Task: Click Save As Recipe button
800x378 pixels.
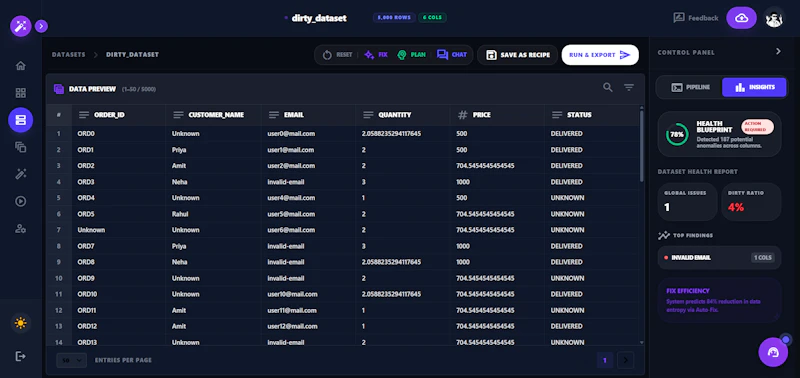Action: tap(517, 55)
